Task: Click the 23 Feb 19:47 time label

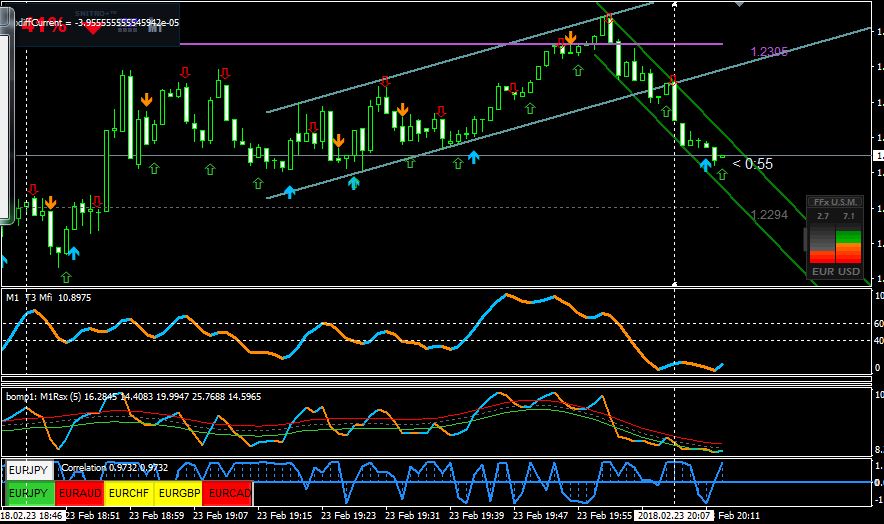Action: click(541, 516)
